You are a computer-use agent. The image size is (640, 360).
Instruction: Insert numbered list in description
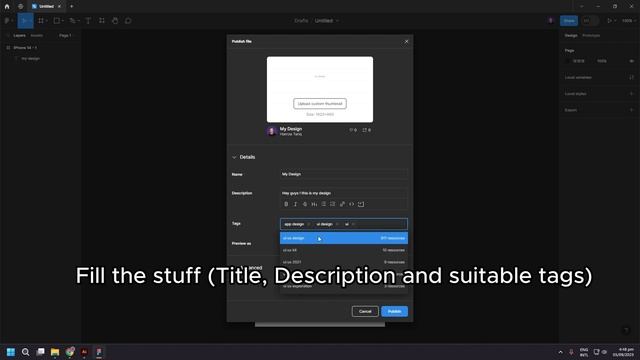coord(333,204)
